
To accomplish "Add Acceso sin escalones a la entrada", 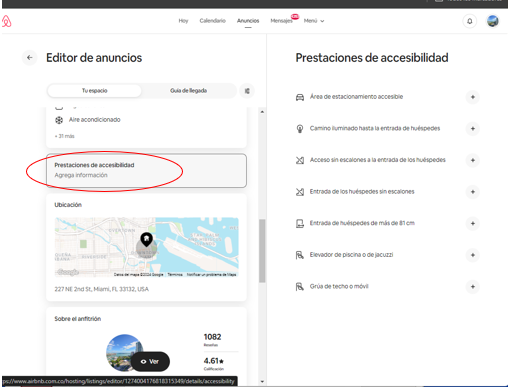I will coord(472,160).
